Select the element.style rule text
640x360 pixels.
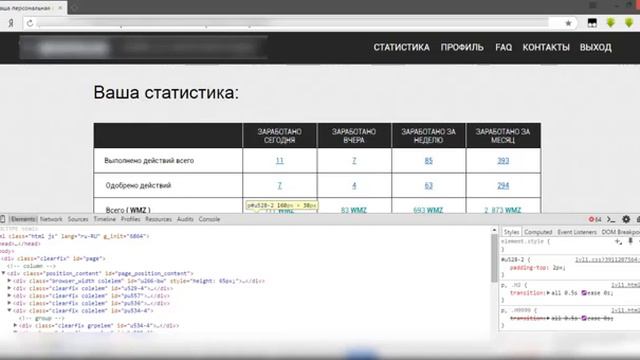pyautogui.click(x=525, y=241)
